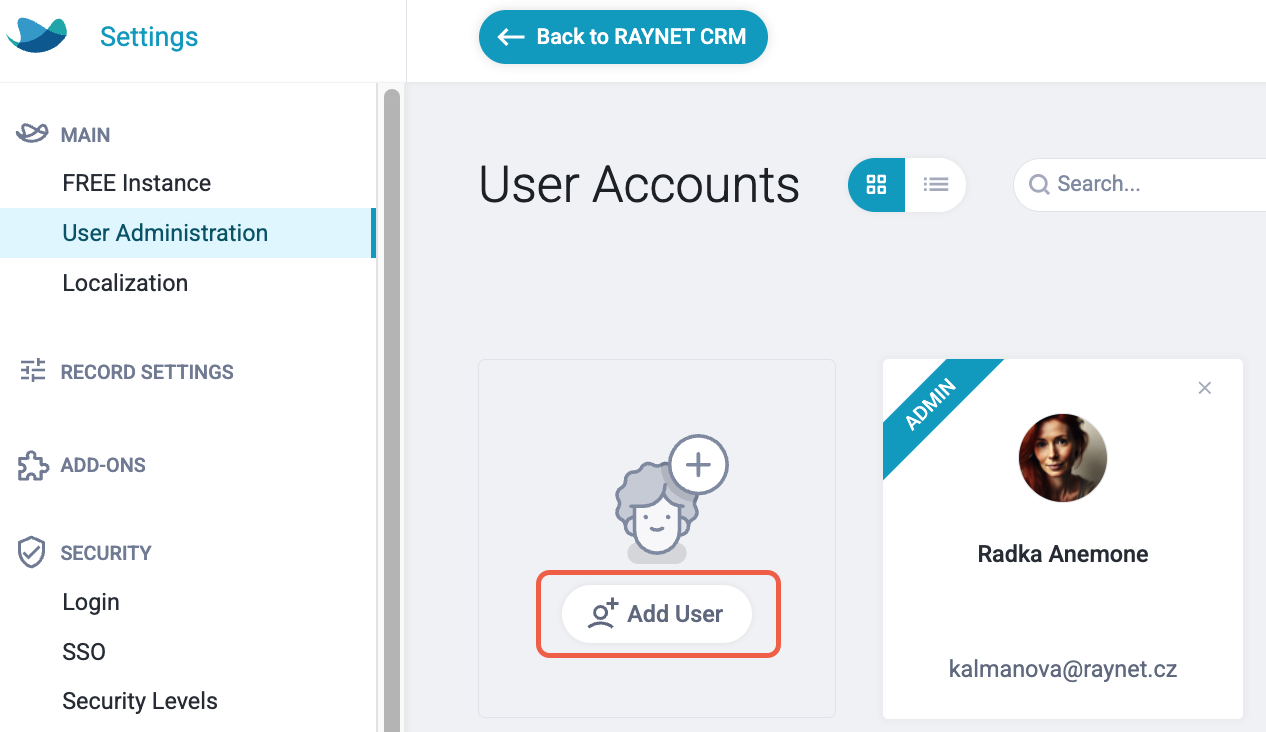Open Localization settings
This screenshot has width=1266, height=732.
(125, 283)
